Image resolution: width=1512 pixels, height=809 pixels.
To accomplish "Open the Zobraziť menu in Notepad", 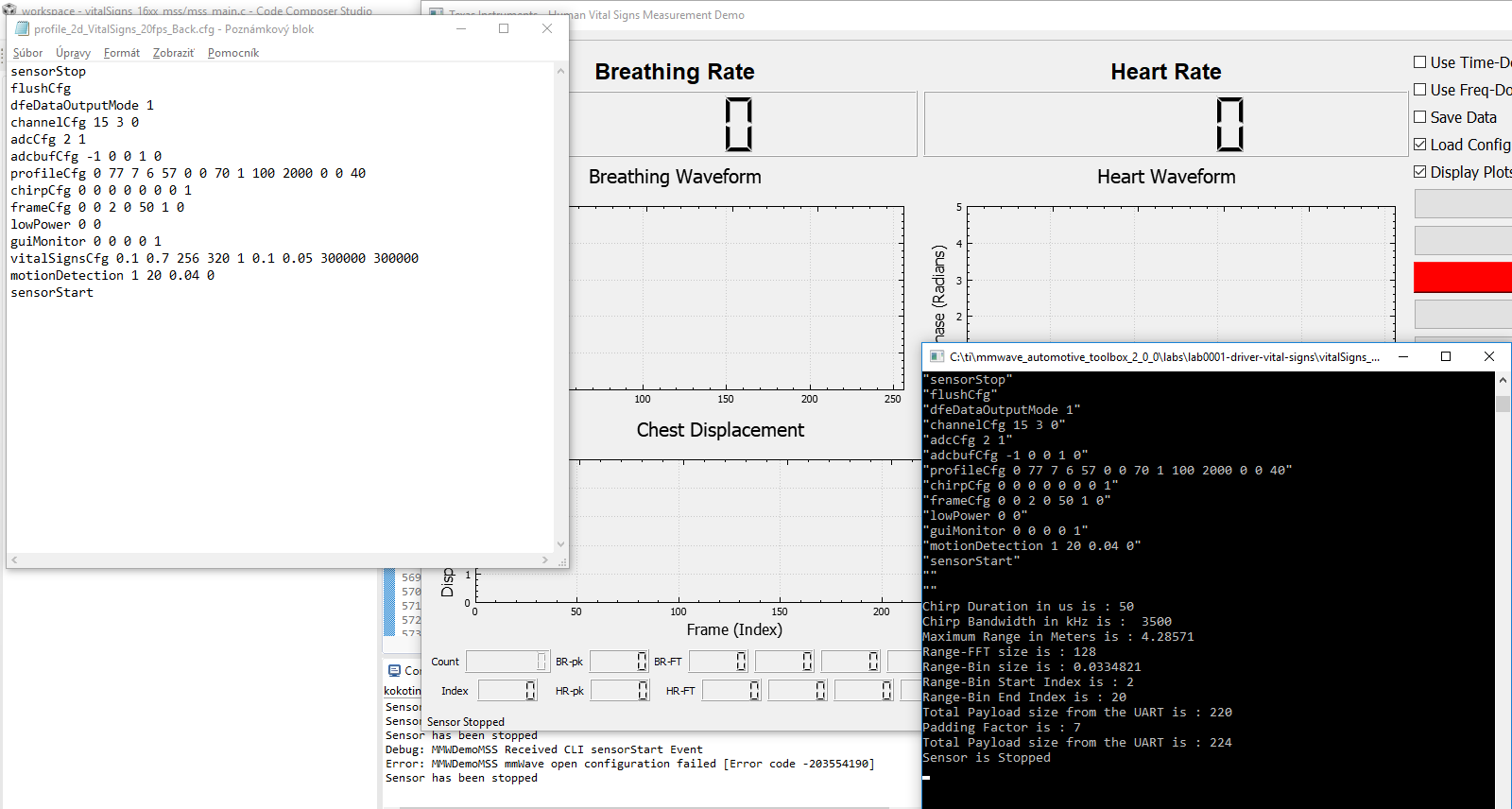I will (174, 53).
